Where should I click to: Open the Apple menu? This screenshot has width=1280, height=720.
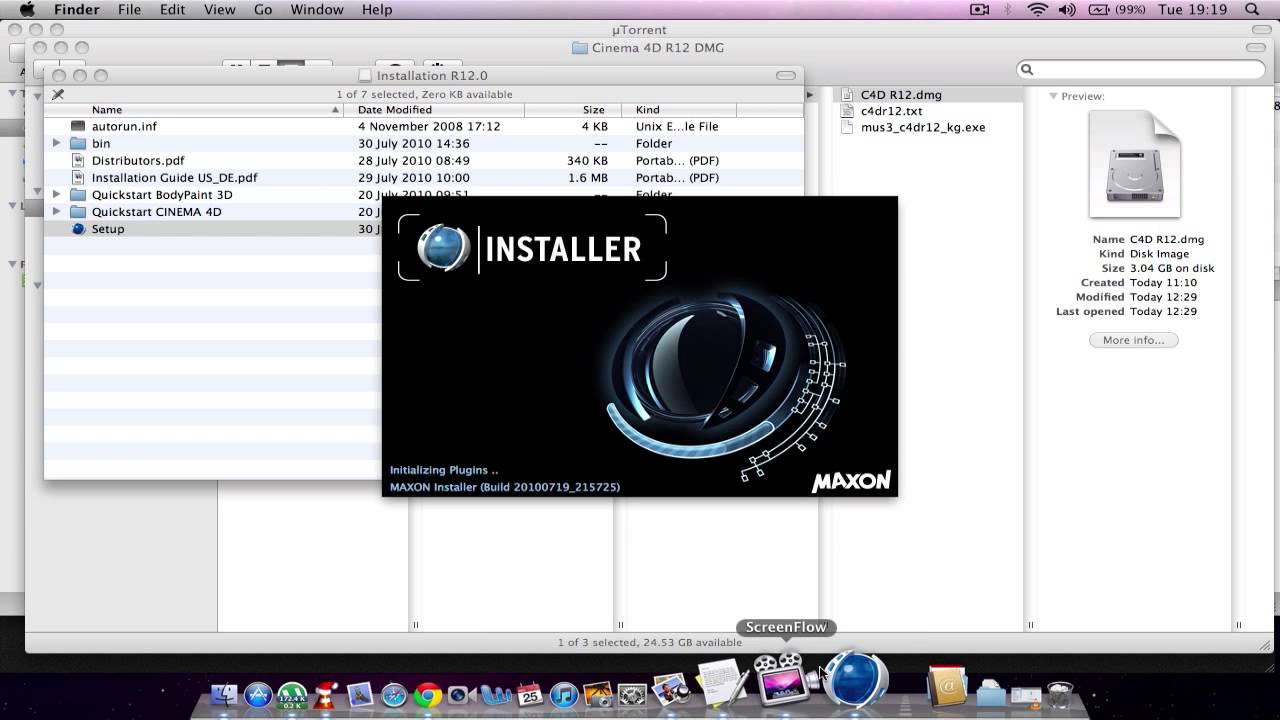pos(27,9)
